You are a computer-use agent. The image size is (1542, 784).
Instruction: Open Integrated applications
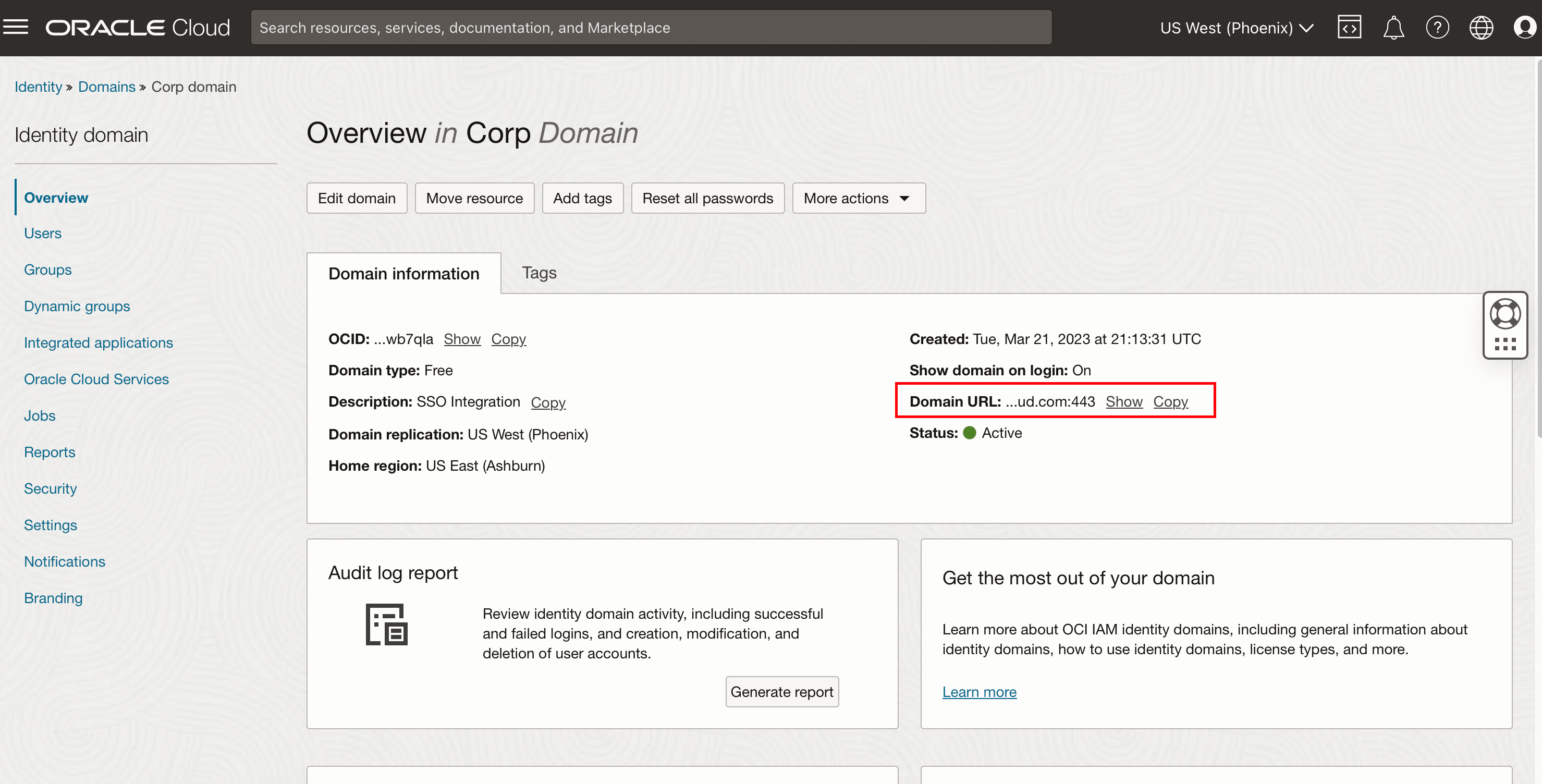click(x=98, y=343)
